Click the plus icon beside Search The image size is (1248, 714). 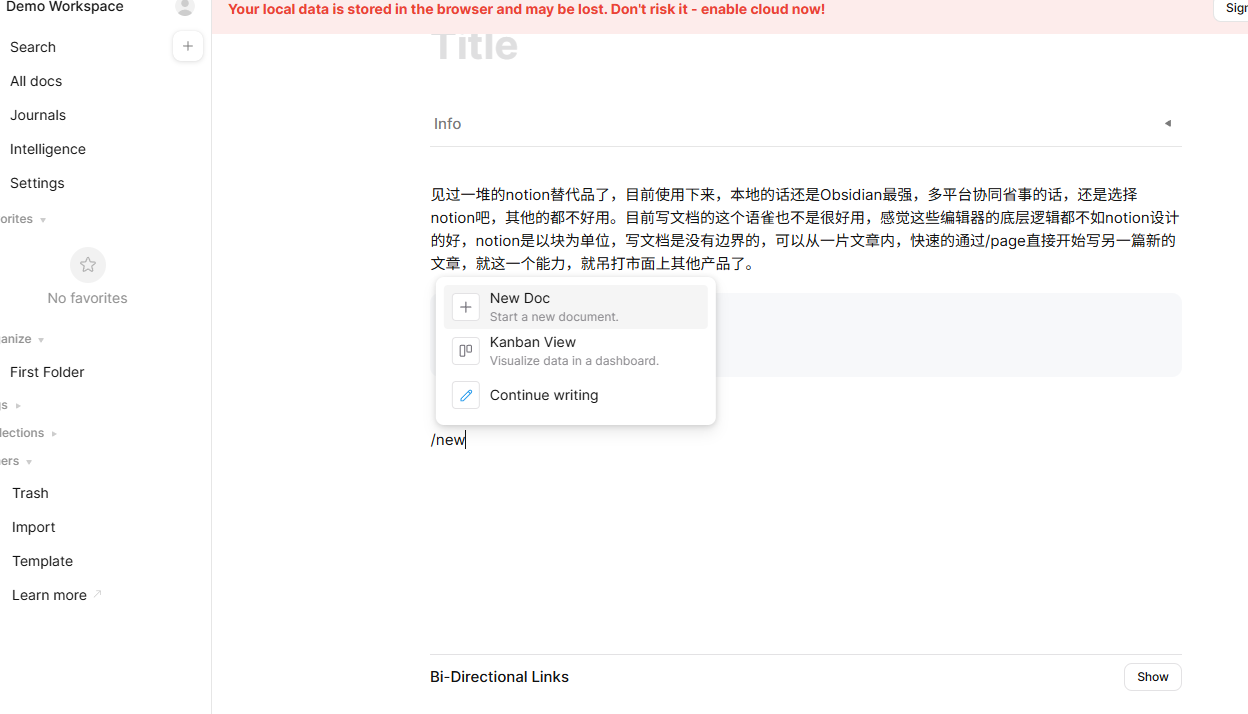188,46
